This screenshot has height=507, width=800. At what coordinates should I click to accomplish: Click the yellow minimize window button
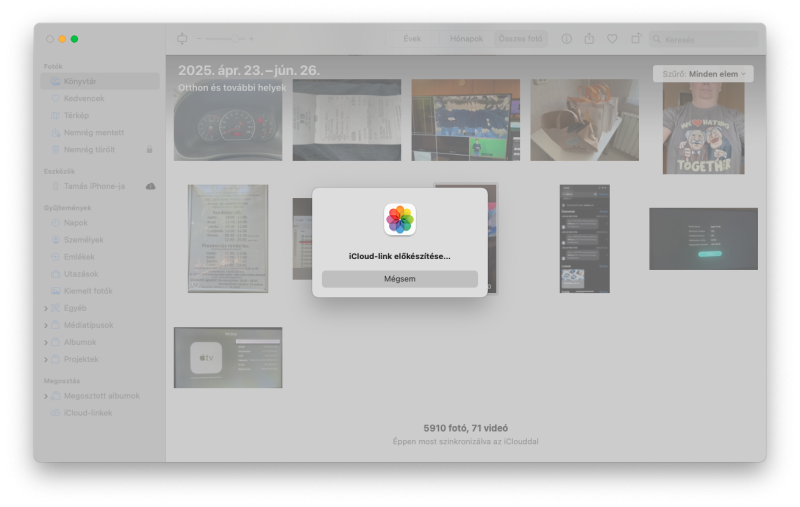coord(62,39)
